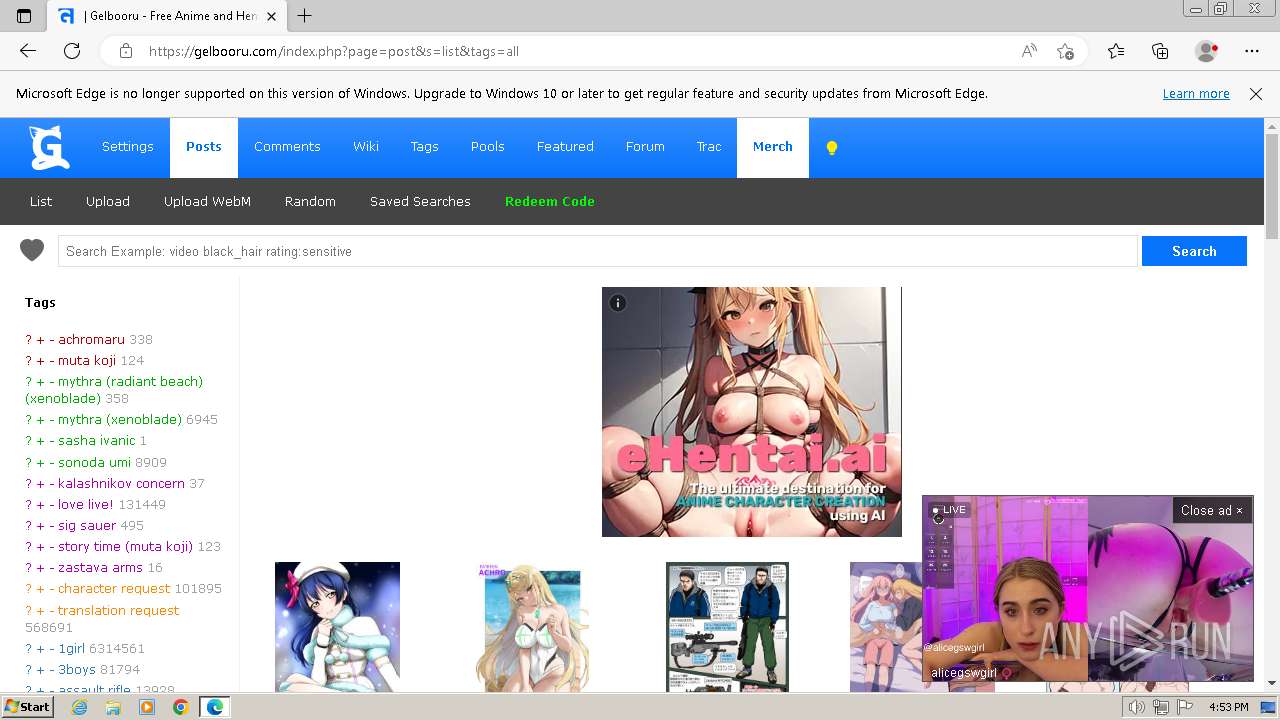Open the browser profile icon
Viewport: 1280px width, 720px height.
pos(1207,51)
